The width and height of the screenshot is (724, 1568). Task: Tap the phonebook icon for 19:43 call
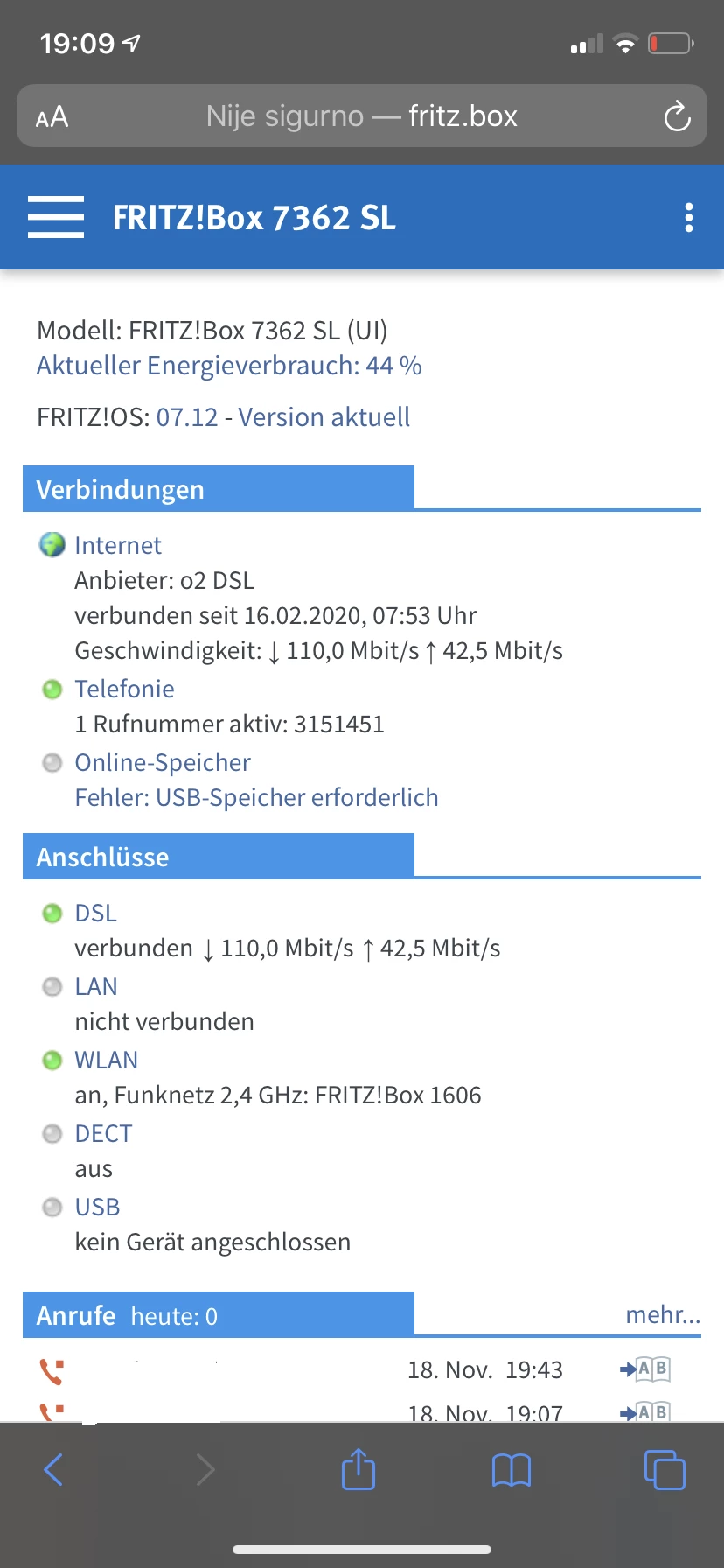pos(645,1369)
